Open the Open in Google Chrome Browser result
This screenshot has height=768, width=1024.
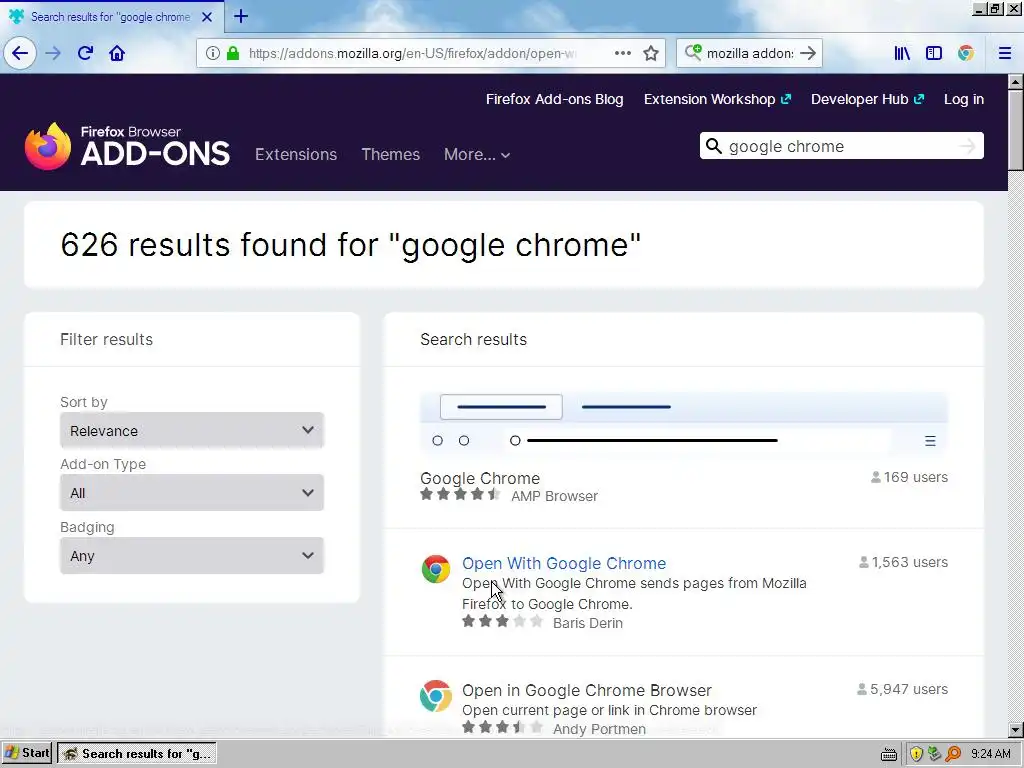[586, 690]
